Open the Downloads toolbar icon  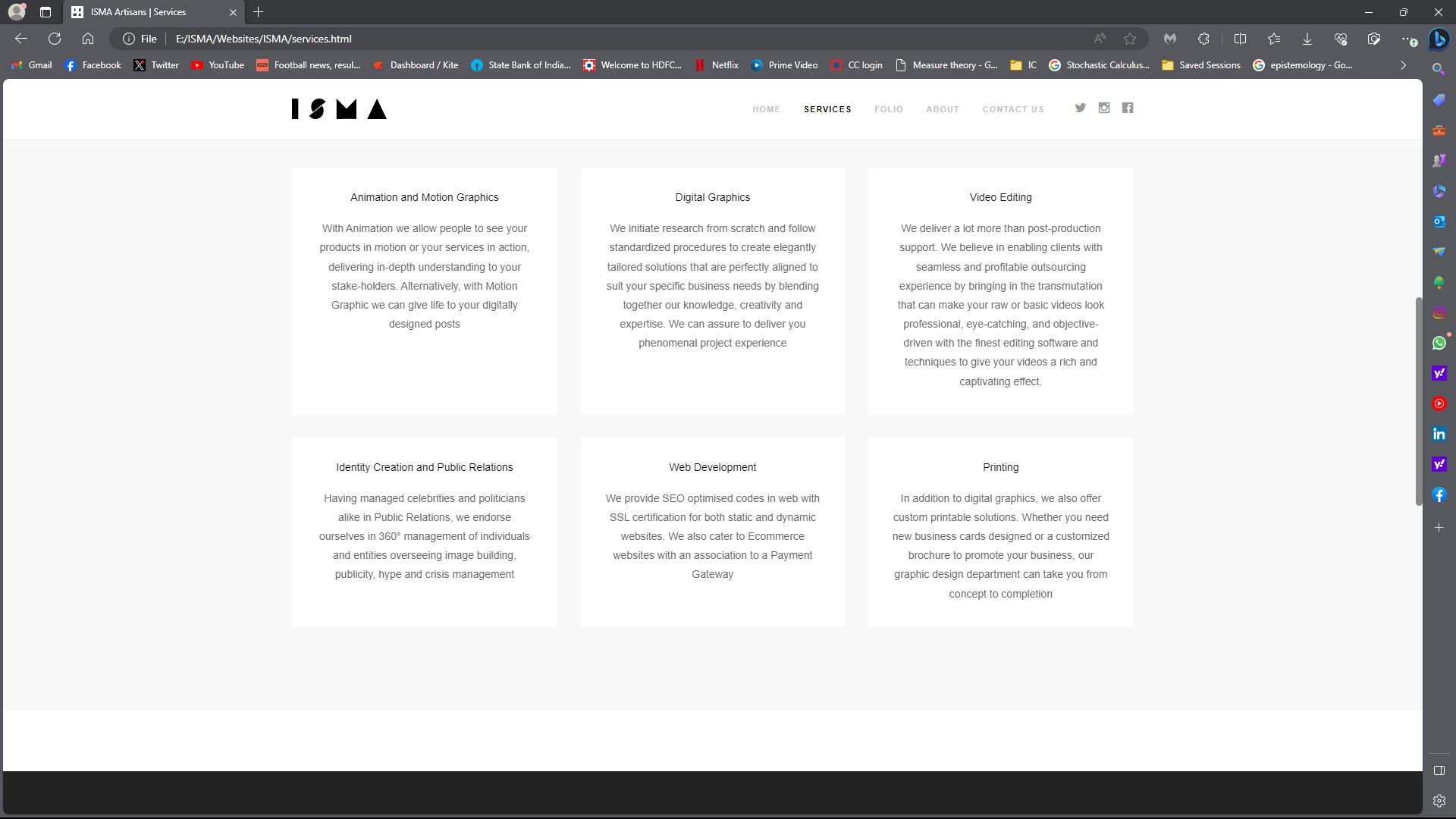[1307, 39]
